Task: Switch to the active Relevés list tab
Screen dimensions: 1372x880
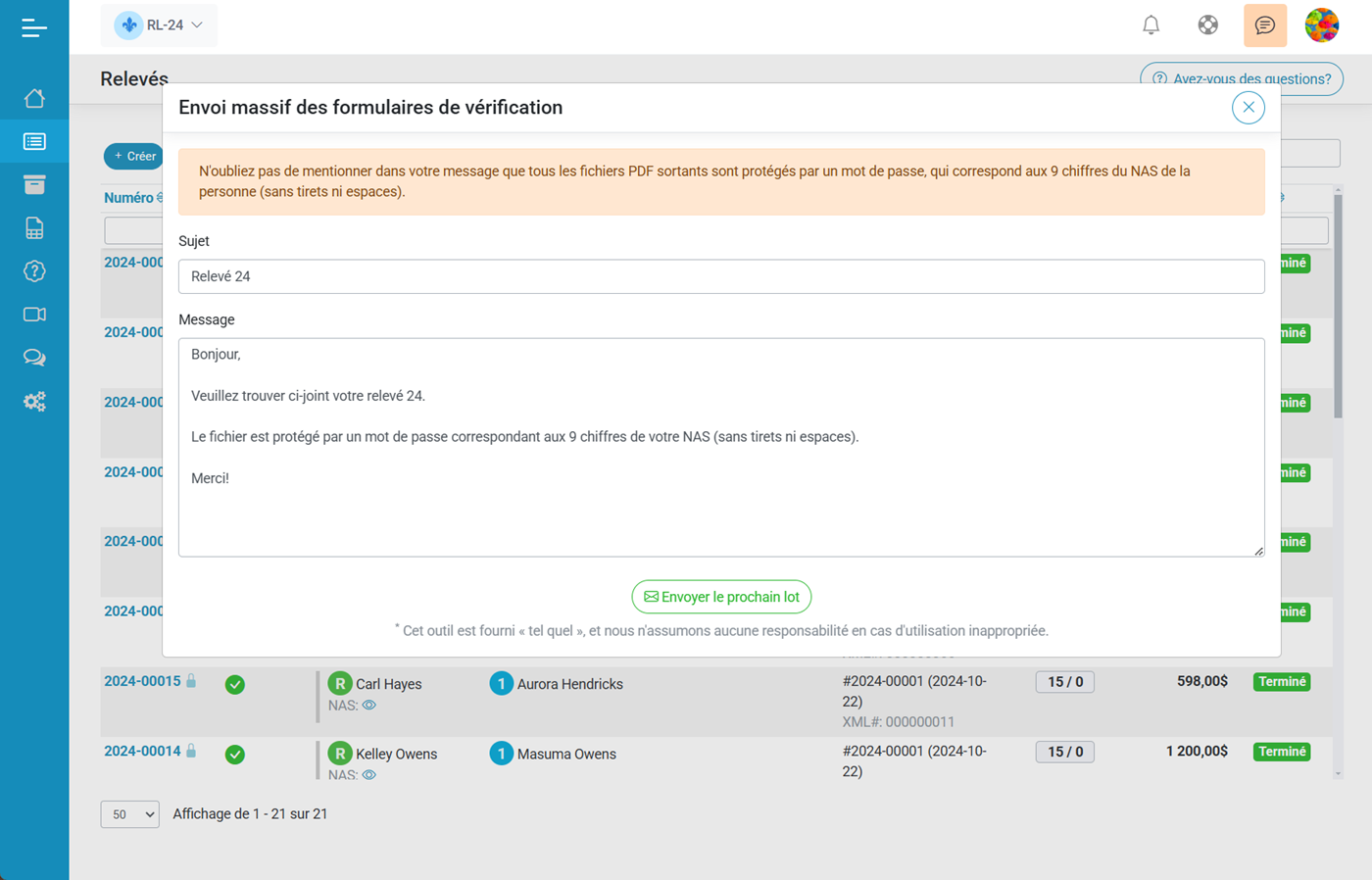Action: (x=34, y=140)
